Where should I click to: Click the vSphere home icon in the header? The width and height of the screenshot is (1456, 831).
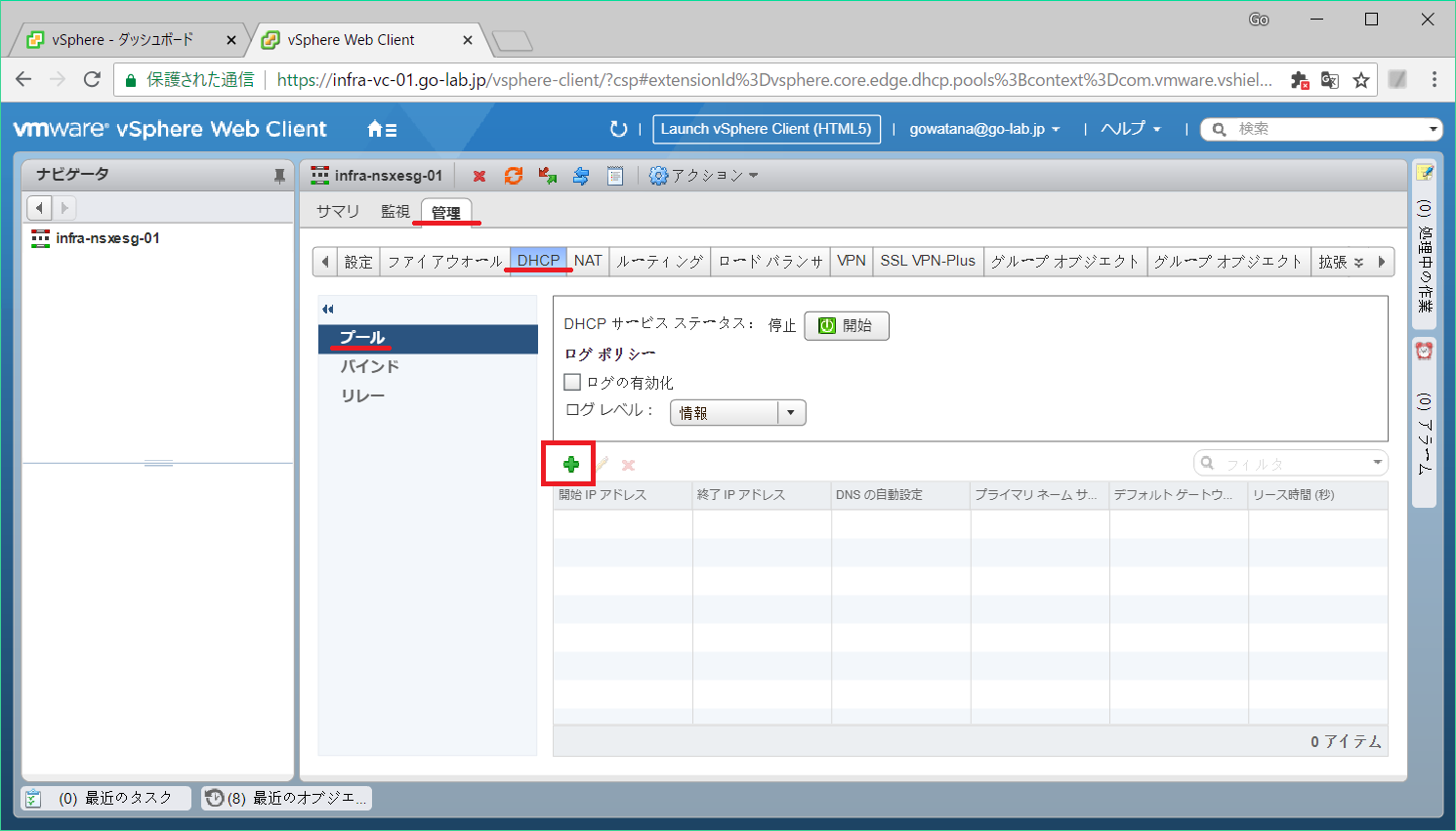(x=376, y=129)
